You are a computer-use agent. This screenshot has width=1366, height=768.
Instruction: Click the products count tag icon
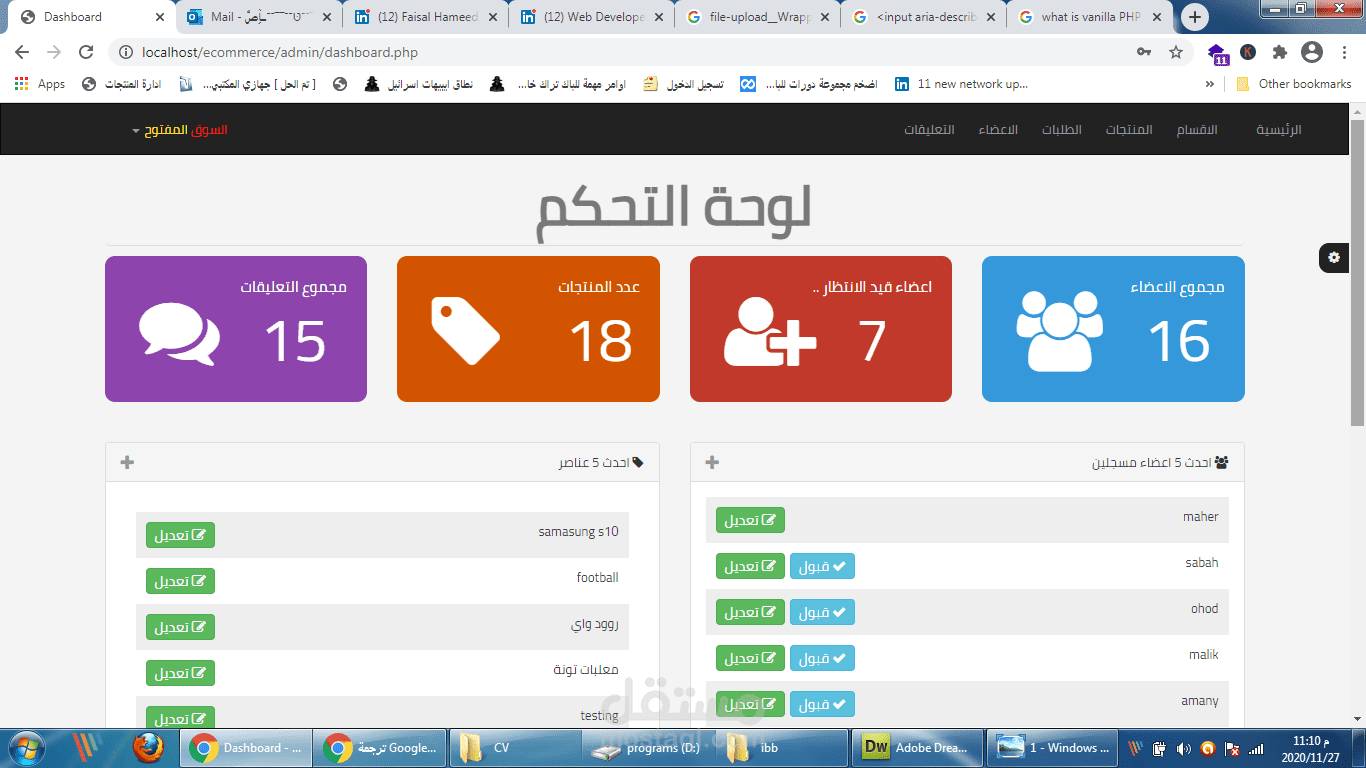pos(465,330)
